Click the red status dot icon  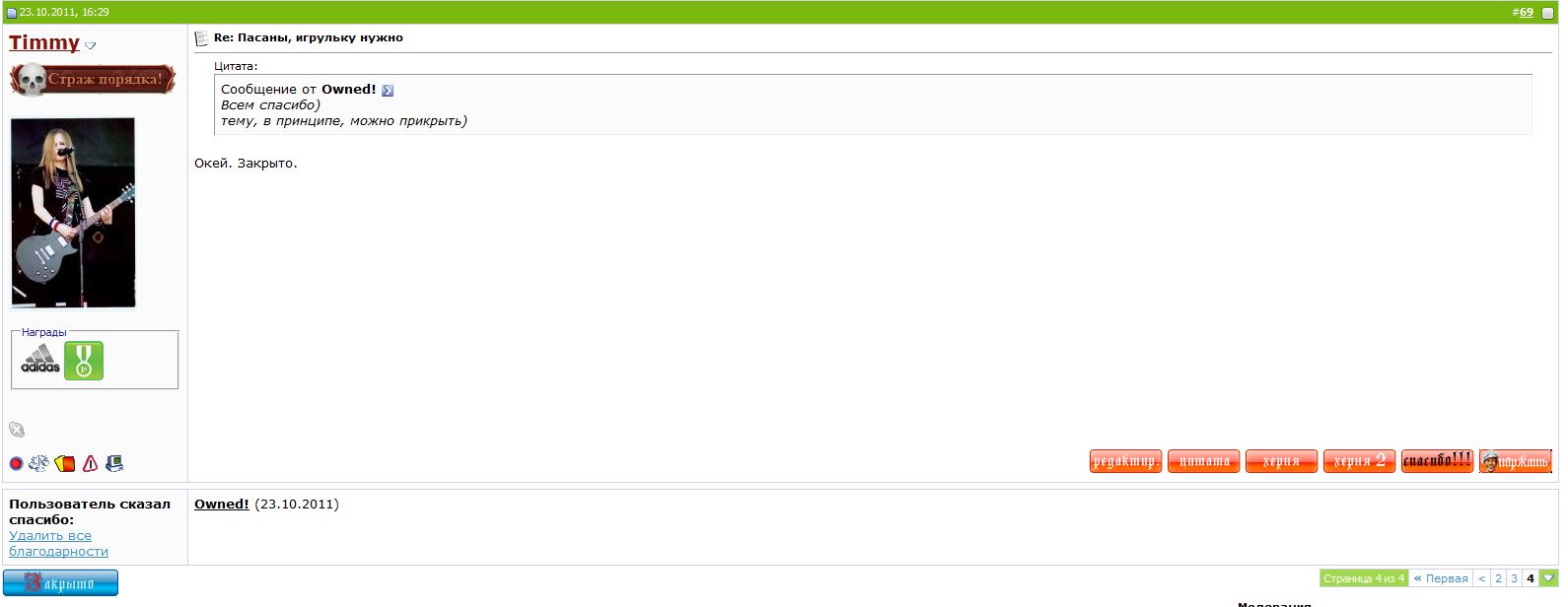[16, 463]
